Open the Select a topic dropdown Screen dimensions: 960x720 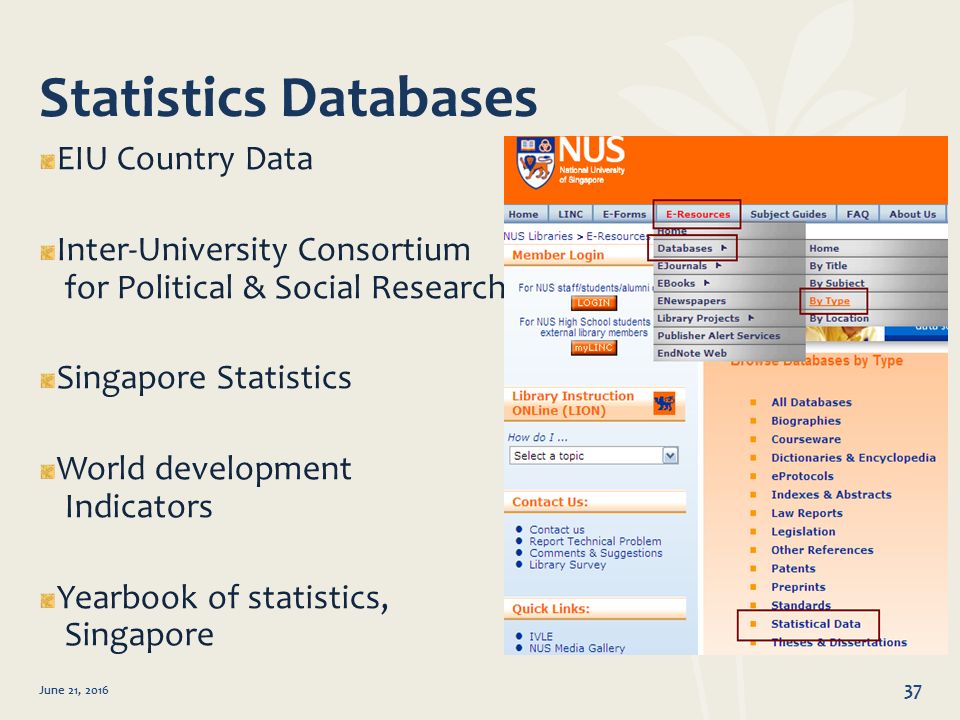[594, 456]
